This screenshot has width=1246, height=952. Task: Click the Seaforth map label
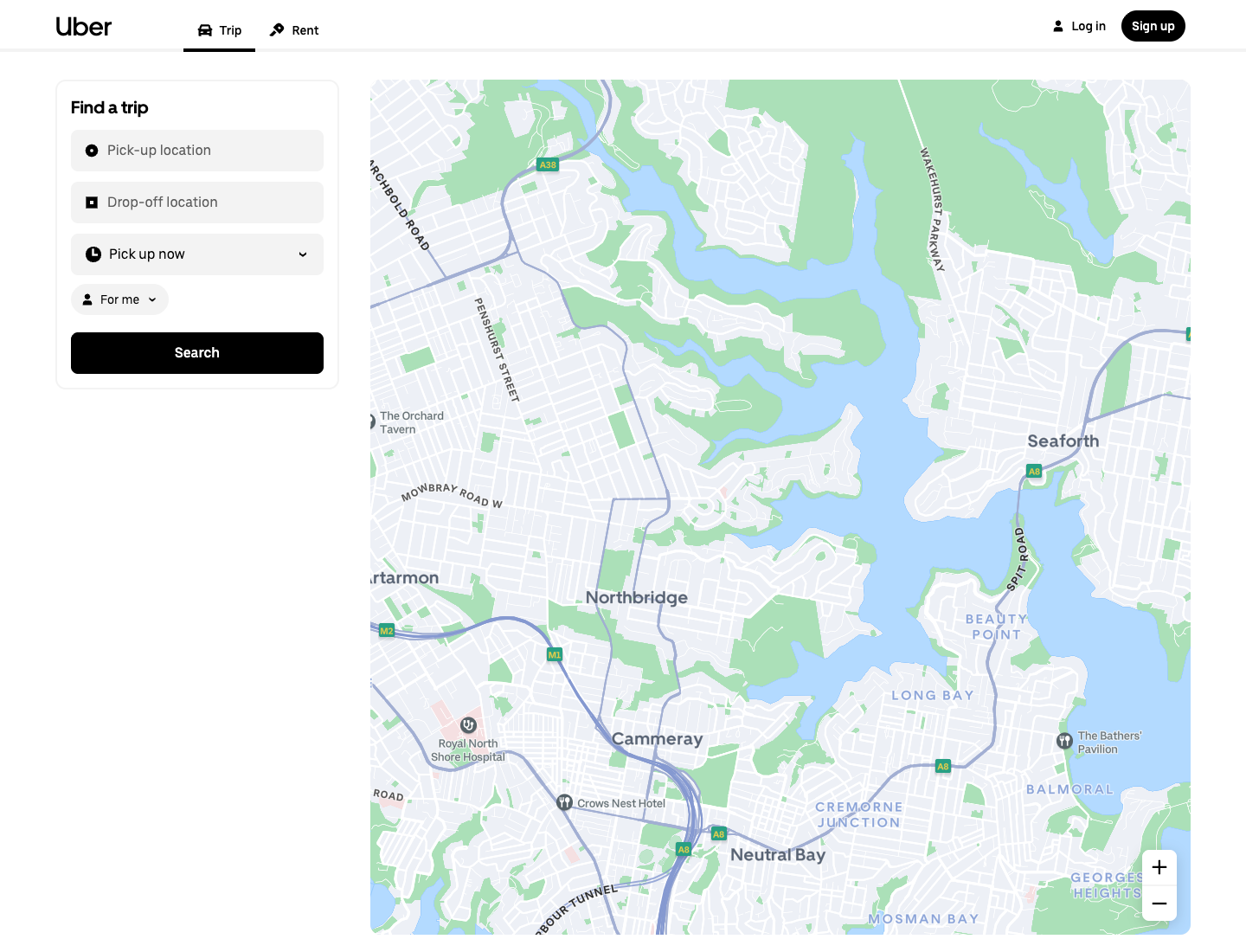(1063, 441)
